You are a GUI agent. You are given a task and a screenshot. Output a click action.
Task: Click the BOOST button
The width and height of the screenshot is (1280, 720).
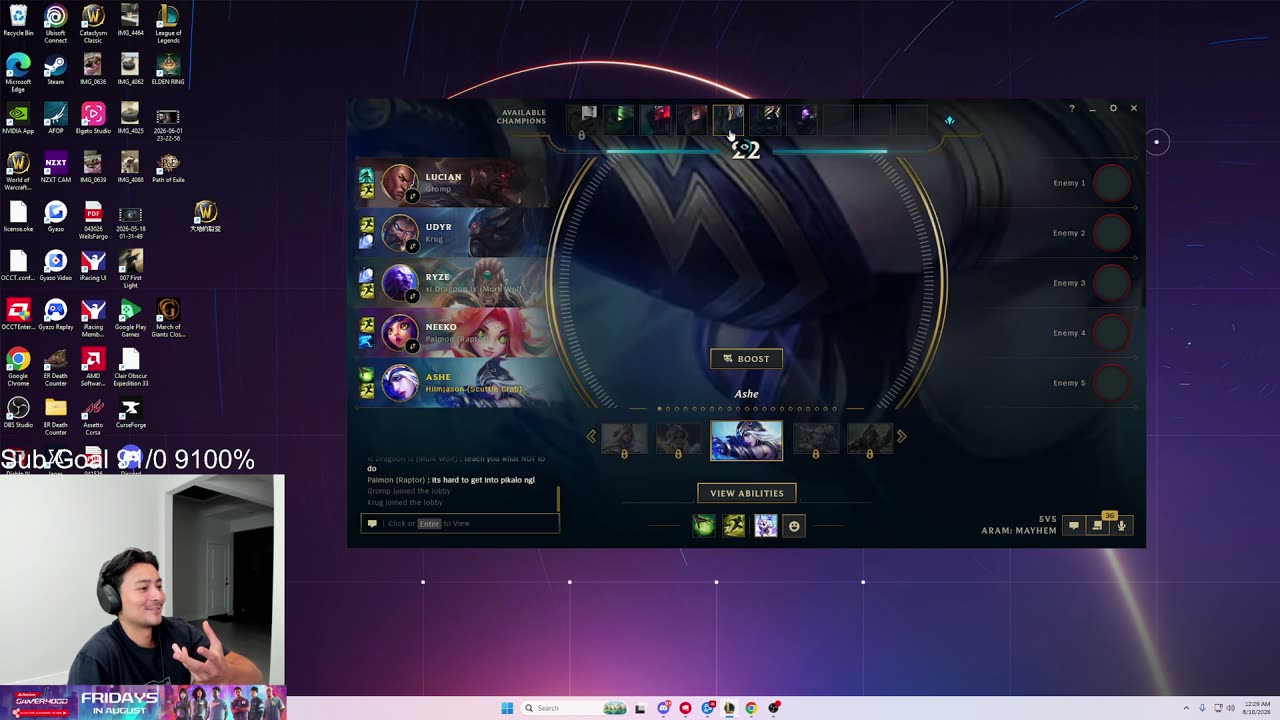[746, 359]
